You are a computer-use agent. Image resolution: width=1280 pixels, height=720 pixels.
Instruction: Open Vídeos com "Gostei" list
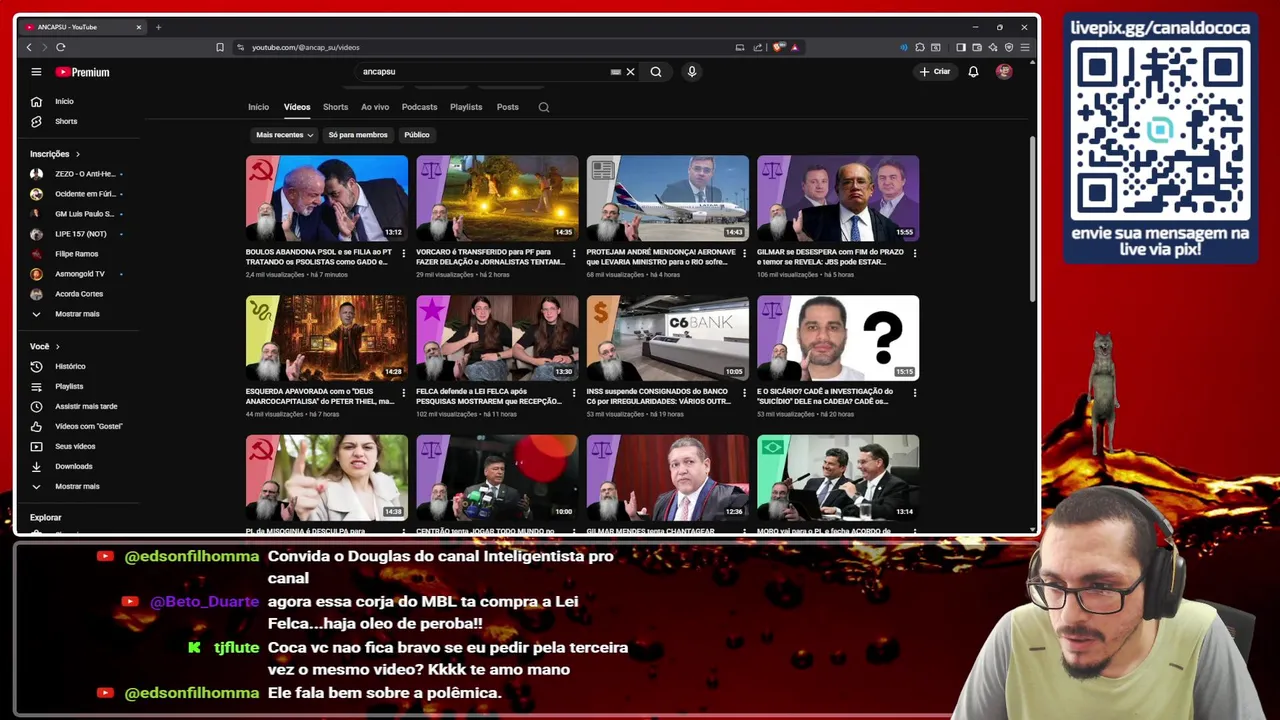88,426
